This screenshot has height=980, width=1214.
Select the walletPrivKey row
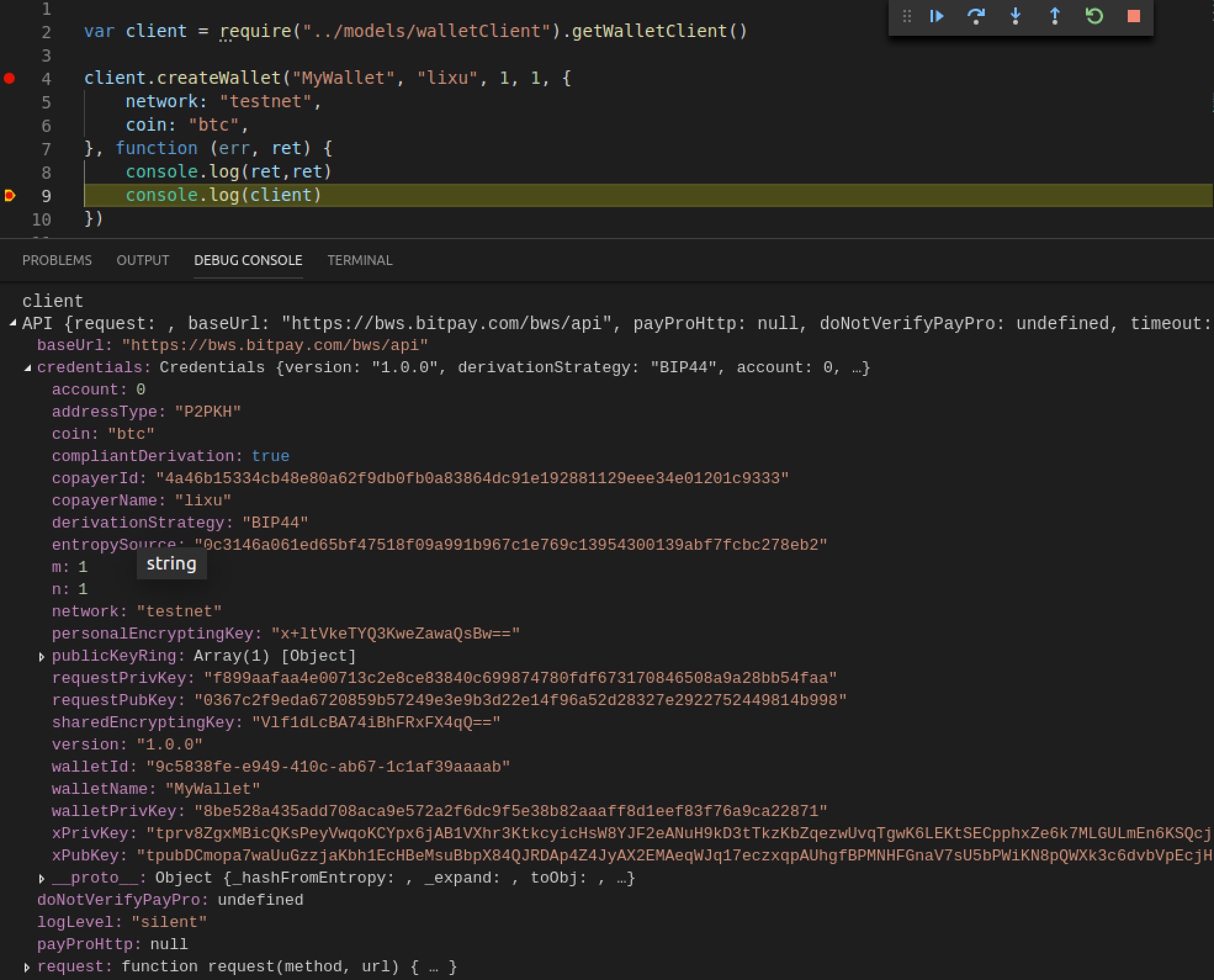439,811
